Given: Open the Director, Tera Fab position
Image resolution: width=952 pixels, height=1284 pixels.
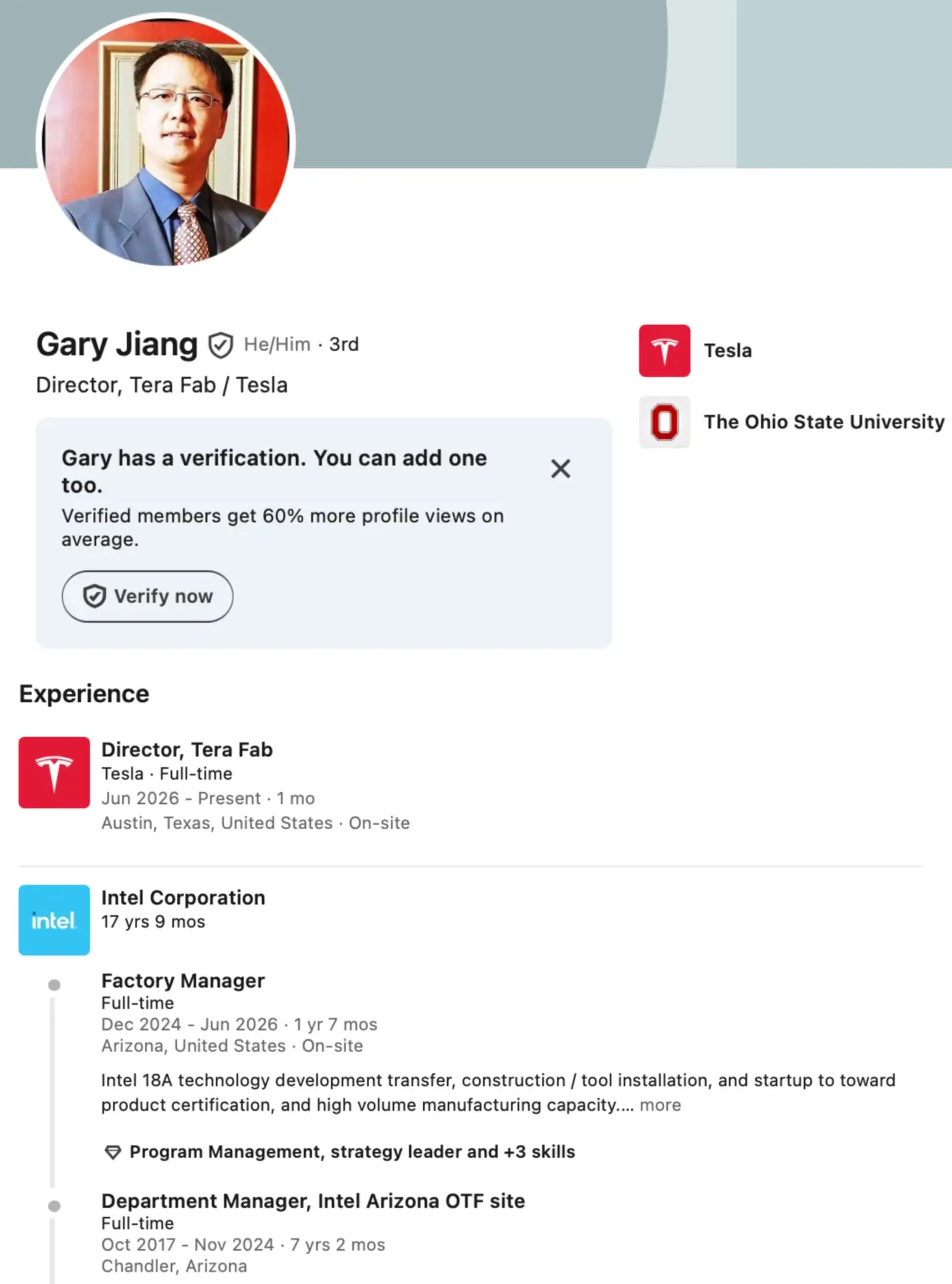Looking at the screenshot, I should [x=187, y=750].
